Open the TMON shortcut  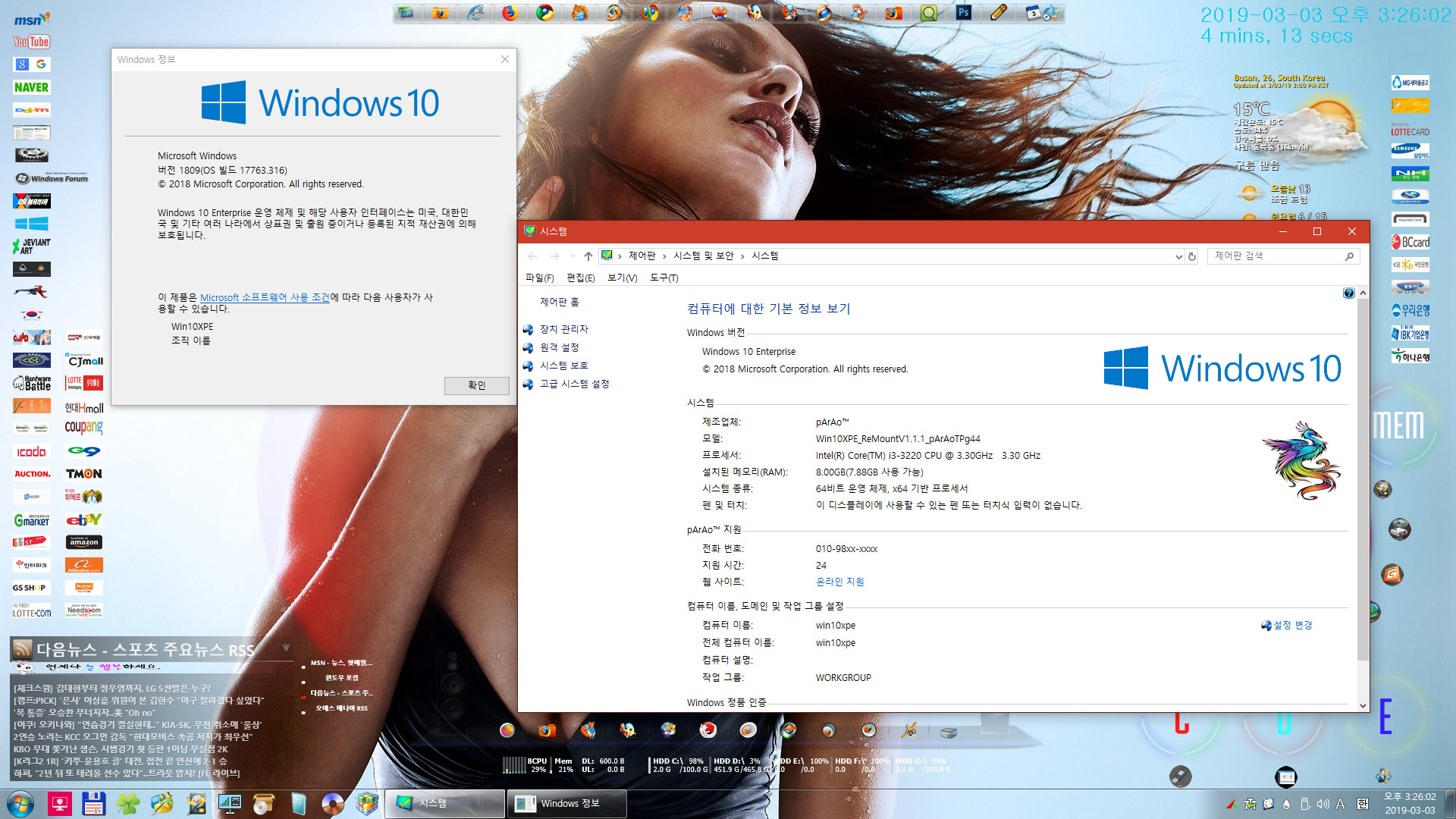coord(84,474)
